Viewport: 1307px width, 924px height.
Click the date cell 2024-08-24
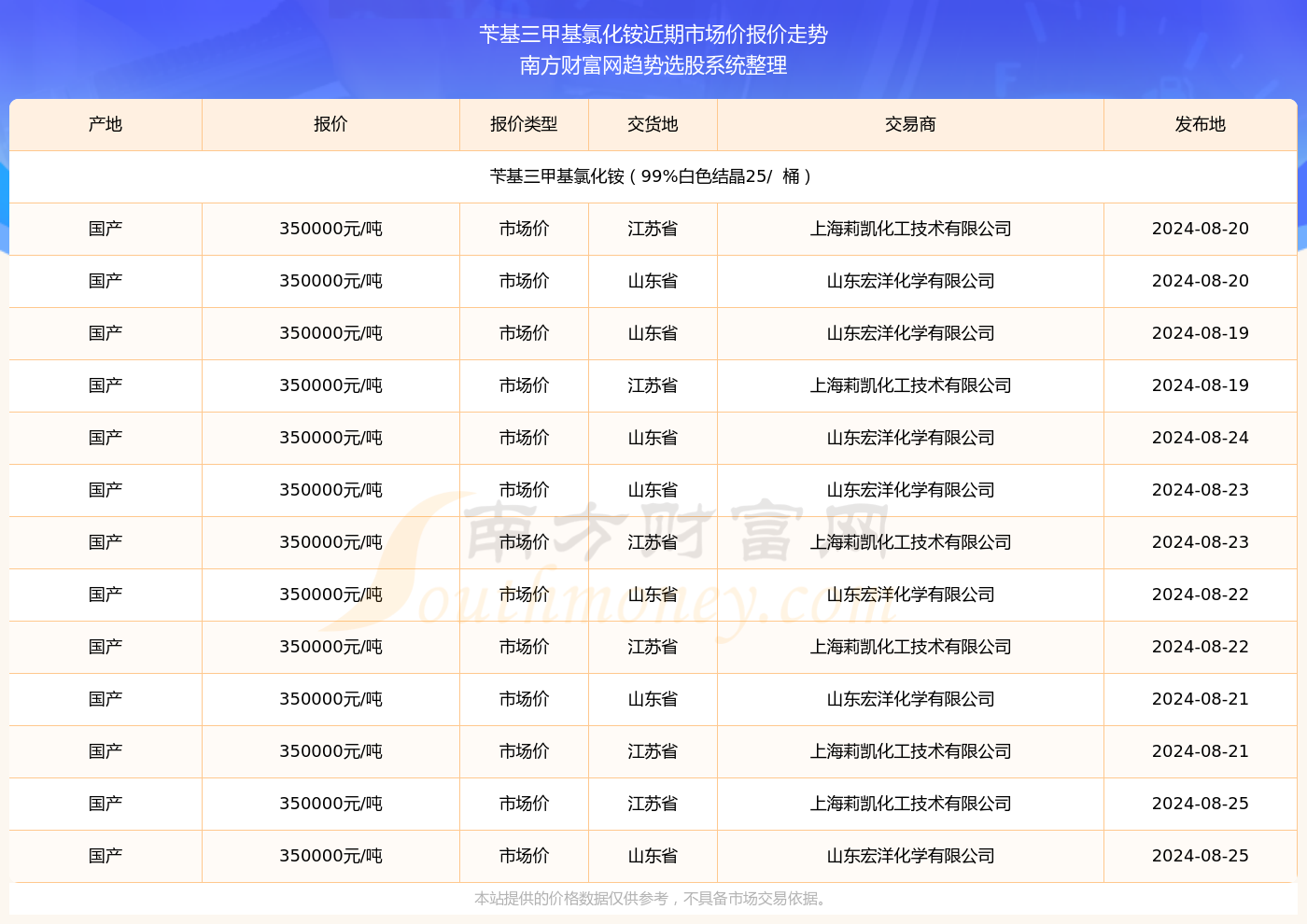pyautogui.click(x=1201, y=438)
